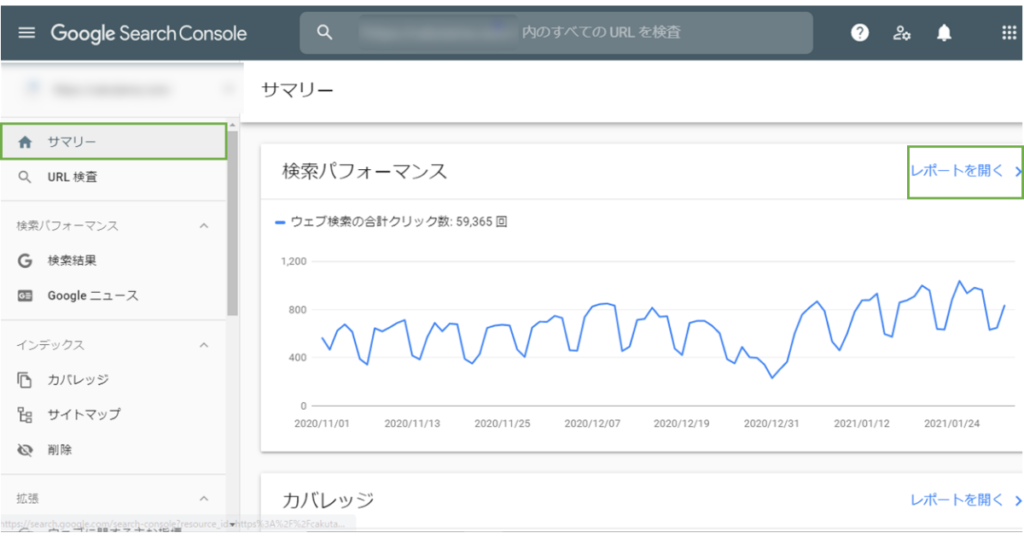This screenshot has width=1024, height=538.
Task: Click the サマリー page title
Action: coord(297,89)
